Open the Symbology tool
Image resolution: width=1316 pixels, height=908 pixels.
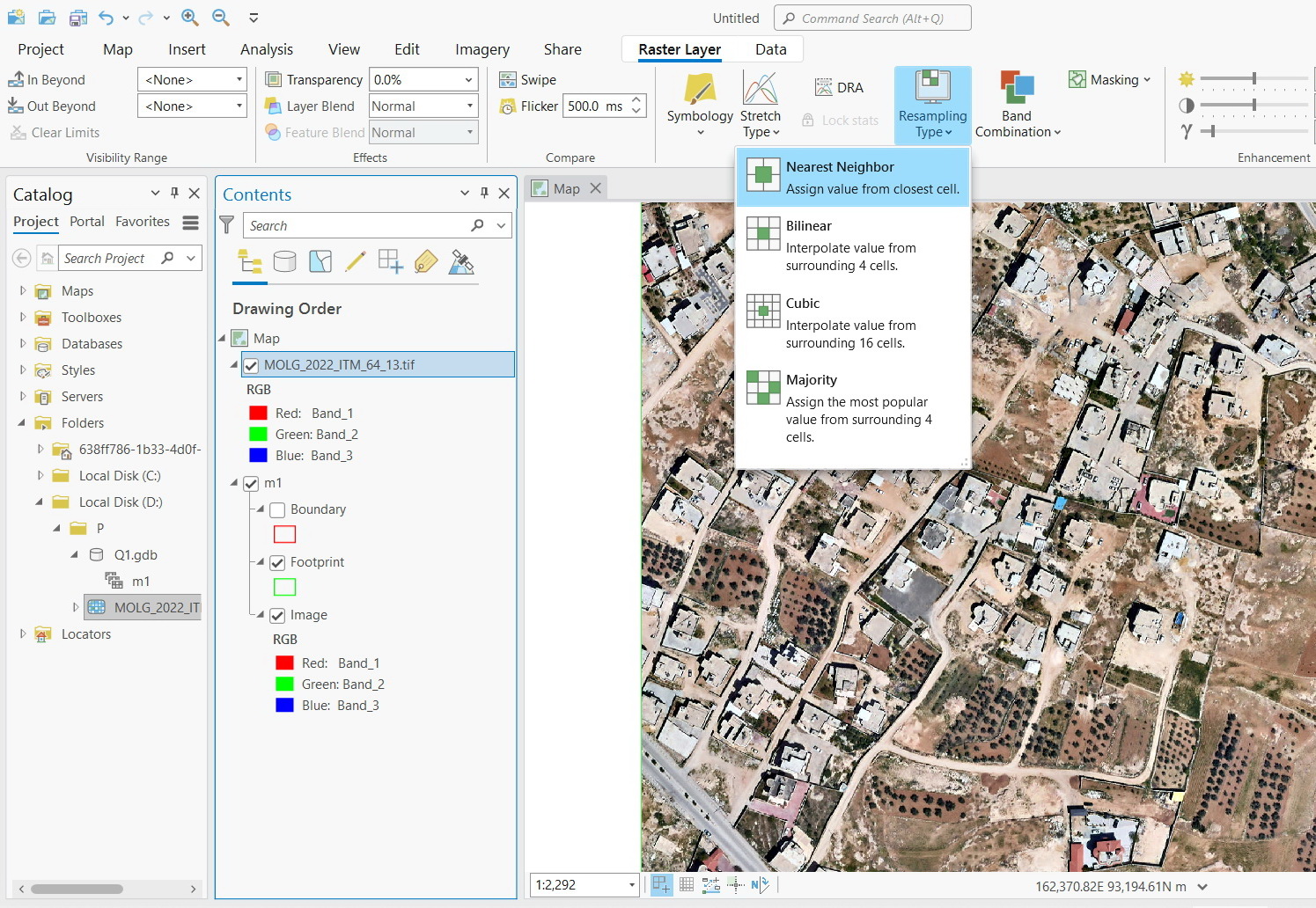tap(700, 104)
